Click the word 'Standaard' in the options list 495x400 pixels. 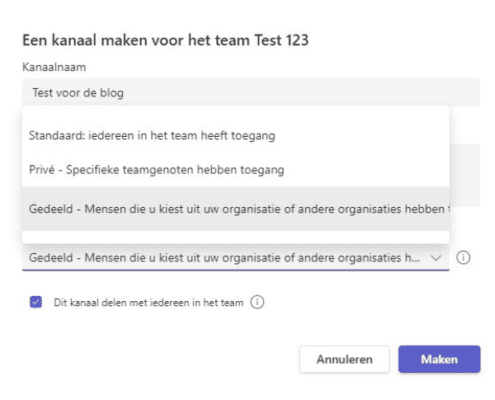pos(56,136)
